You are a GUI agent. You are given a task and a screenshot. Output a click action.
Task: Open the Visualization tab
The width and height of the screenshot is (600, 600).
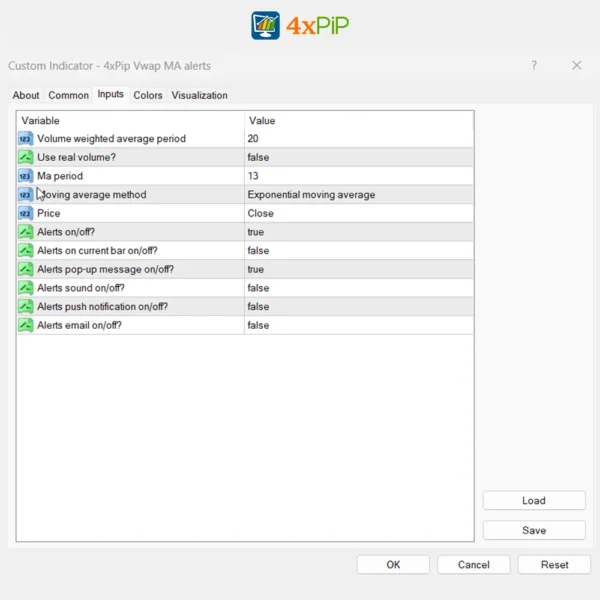pos(199,96)
